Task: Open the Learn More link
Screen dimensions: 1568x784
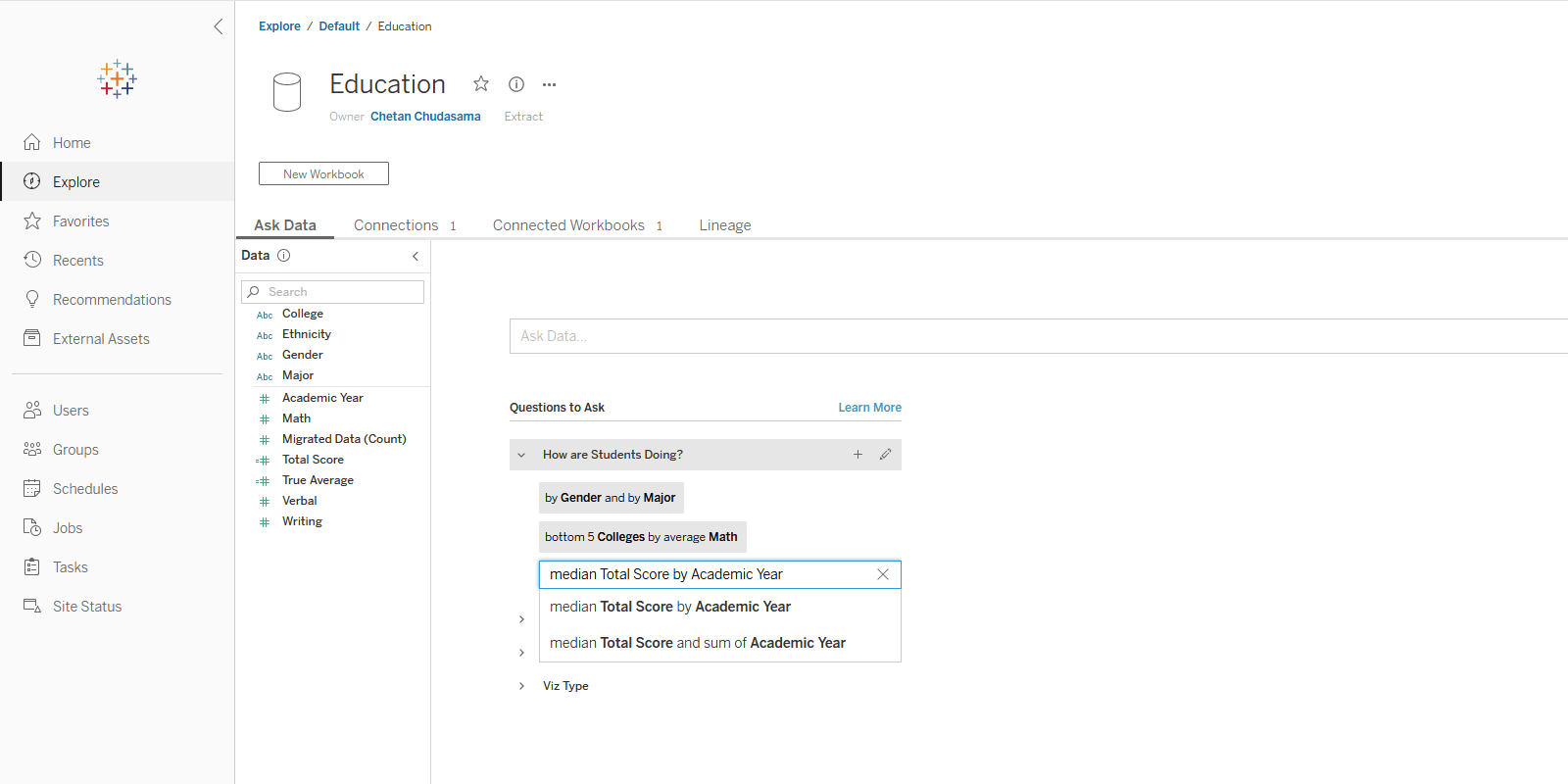Action: [x=869, y=408]
